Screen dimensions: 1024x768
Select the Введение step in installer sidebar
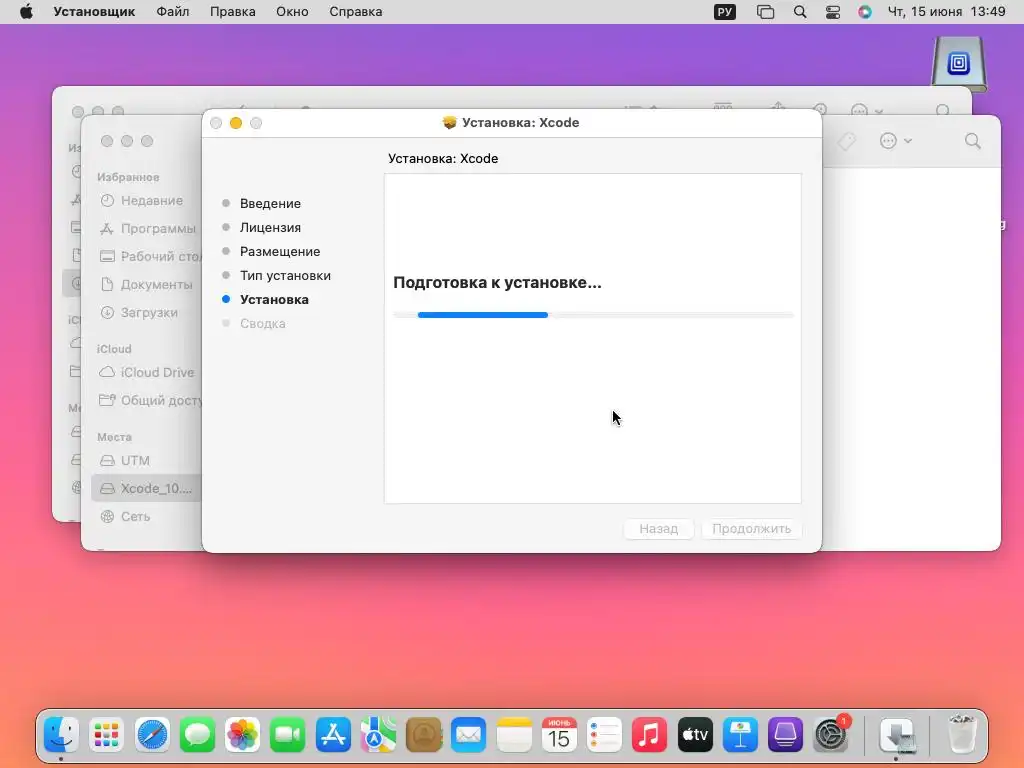[x=270, y=203]
